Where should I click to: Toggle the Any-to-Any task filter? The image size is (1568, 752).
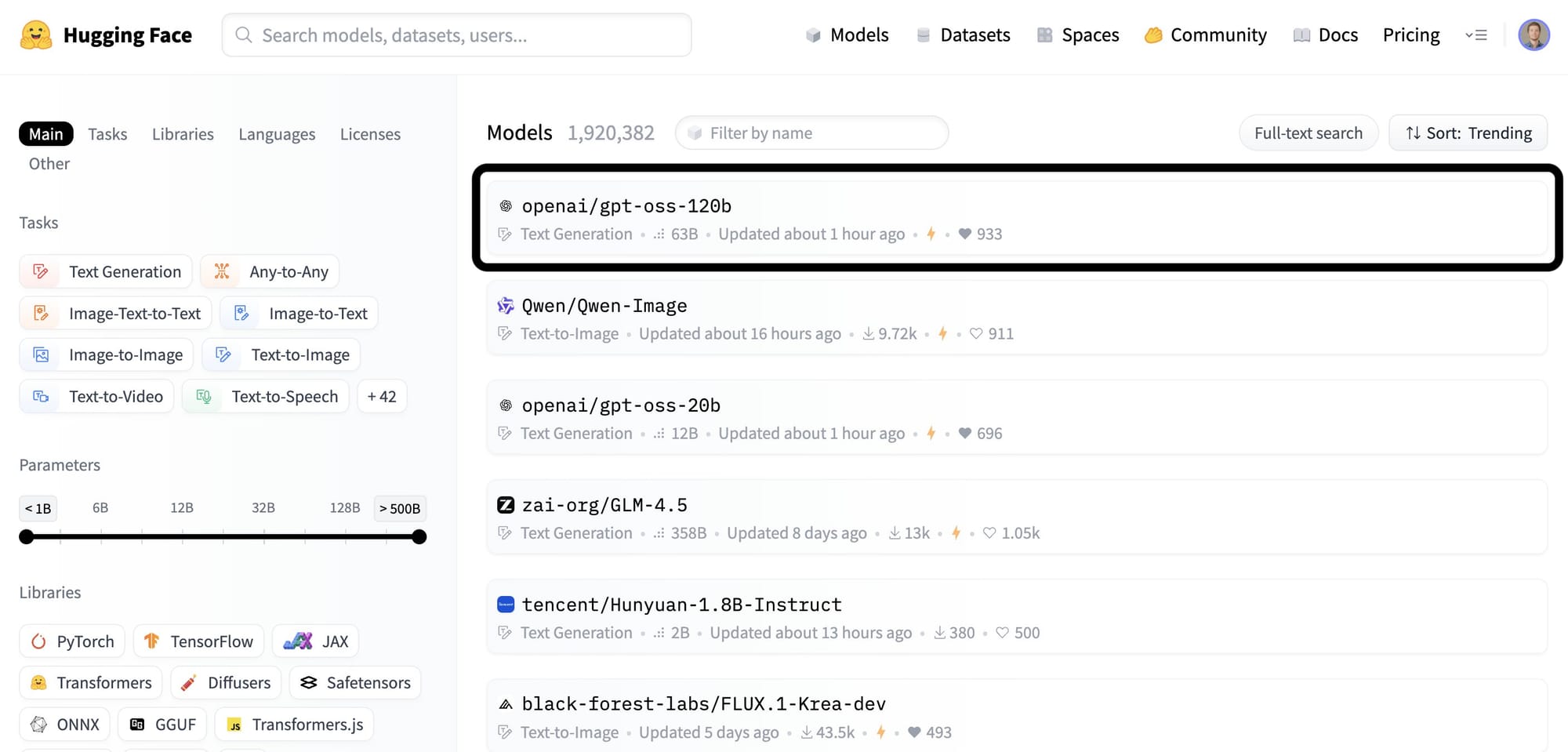(270, 271)
